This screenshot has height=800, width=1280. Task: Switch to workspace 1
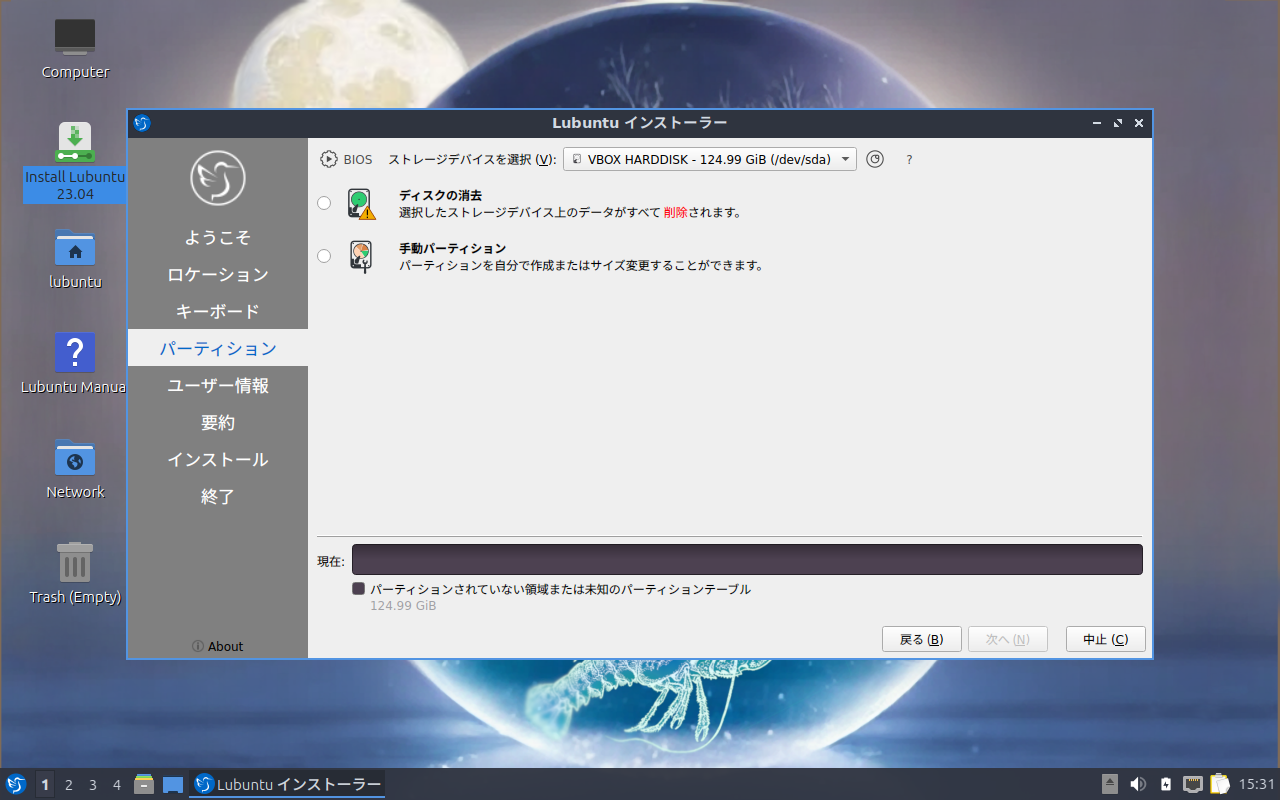tap(45, 785)
